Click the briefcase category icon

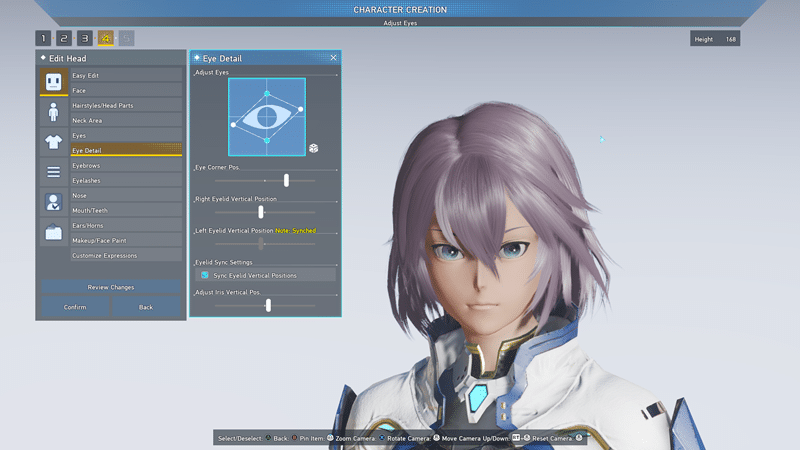[53, 233]
